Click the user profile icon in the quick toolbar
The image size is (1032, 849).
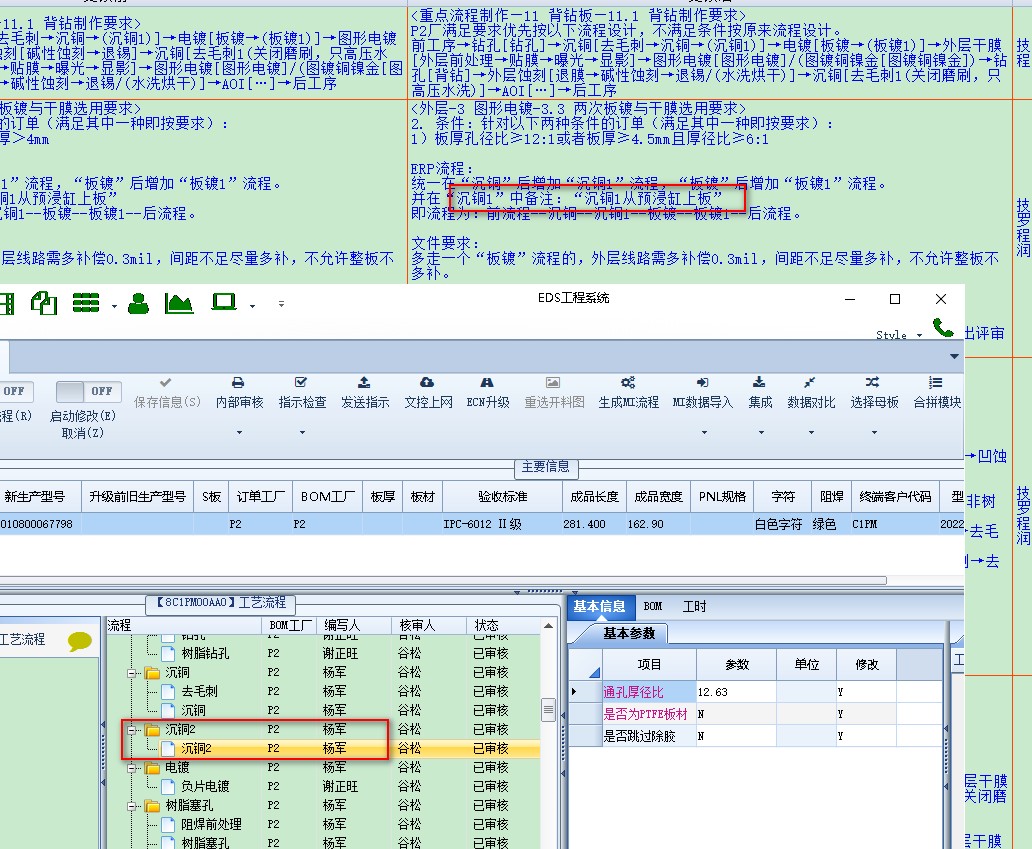point(138,303)
